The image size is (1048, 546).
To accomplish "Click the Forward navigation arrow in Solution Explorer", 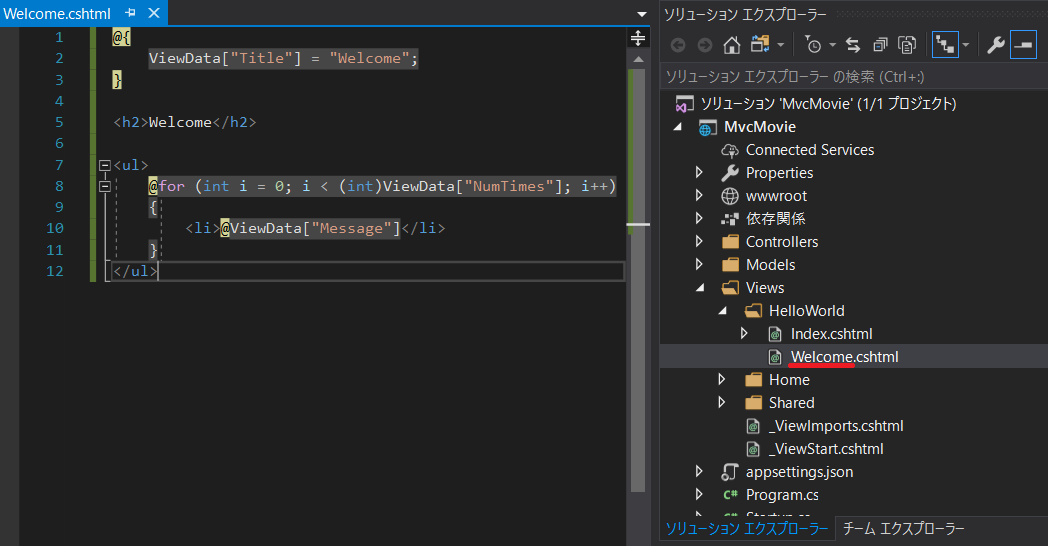I will (x=704, y=45).
